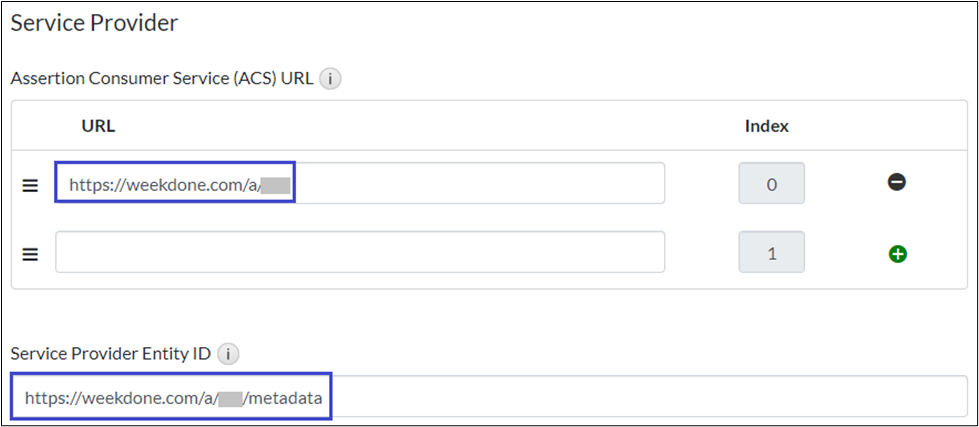Click the Service Provider section heading
Image resolution: width=979 pixels, height=427 pixels.
[x=94, y=22]
